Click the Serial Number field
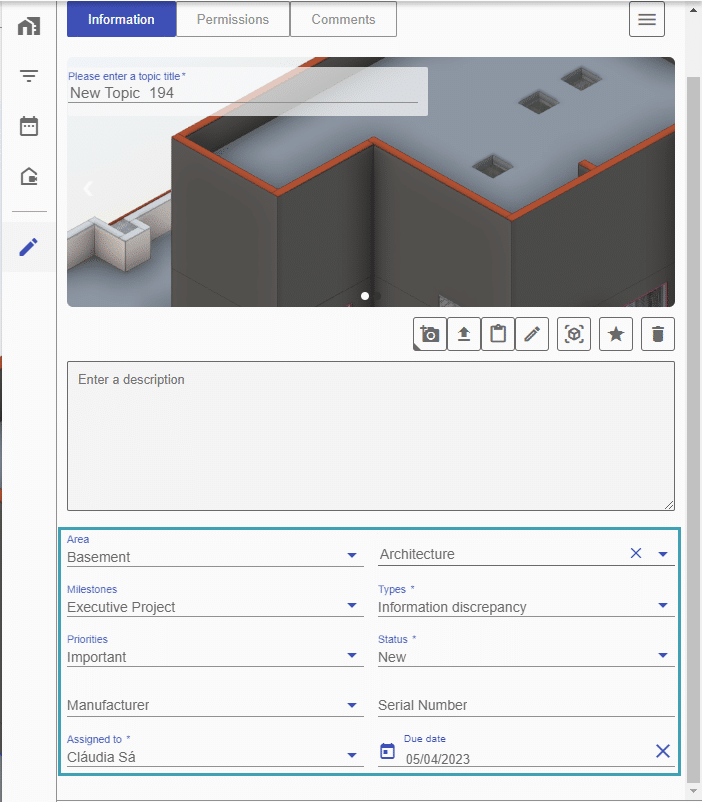This screenshot has width=702, height=802. (526, 705)
